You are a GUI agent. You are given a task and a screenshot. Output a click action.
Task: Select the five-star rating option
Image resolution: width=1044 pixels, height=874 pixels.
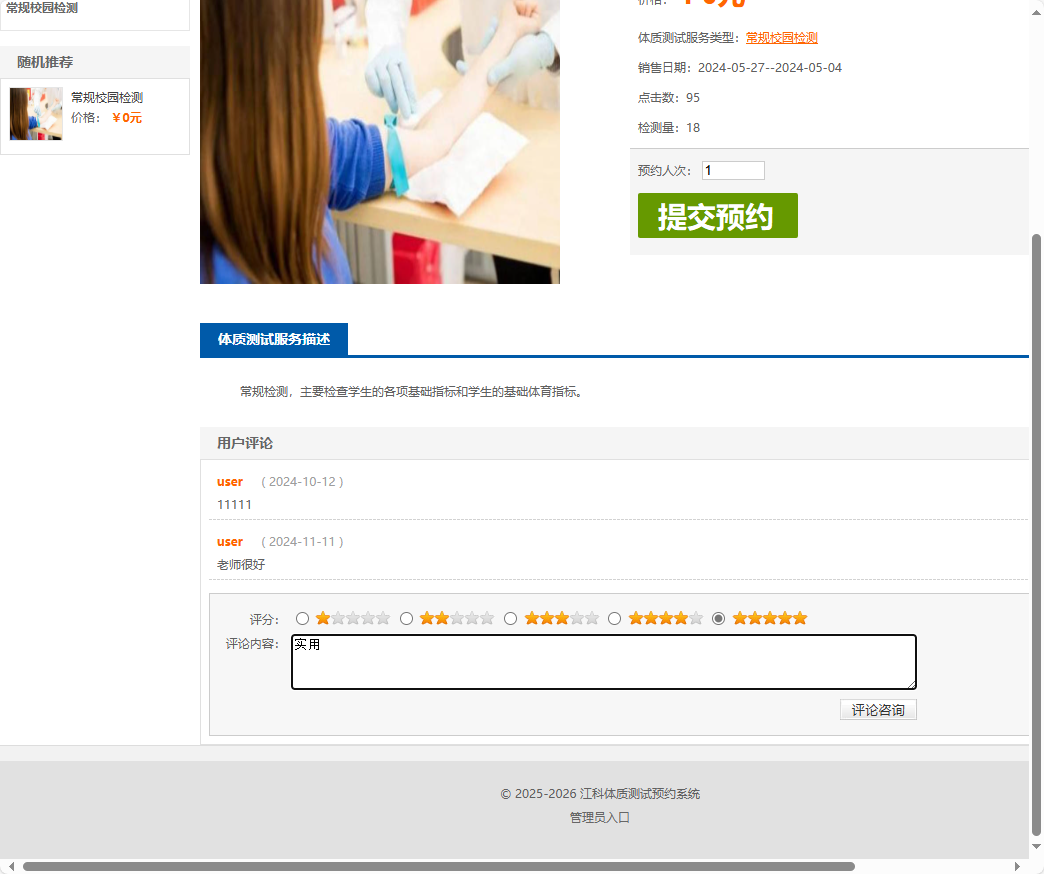point(719,618)
